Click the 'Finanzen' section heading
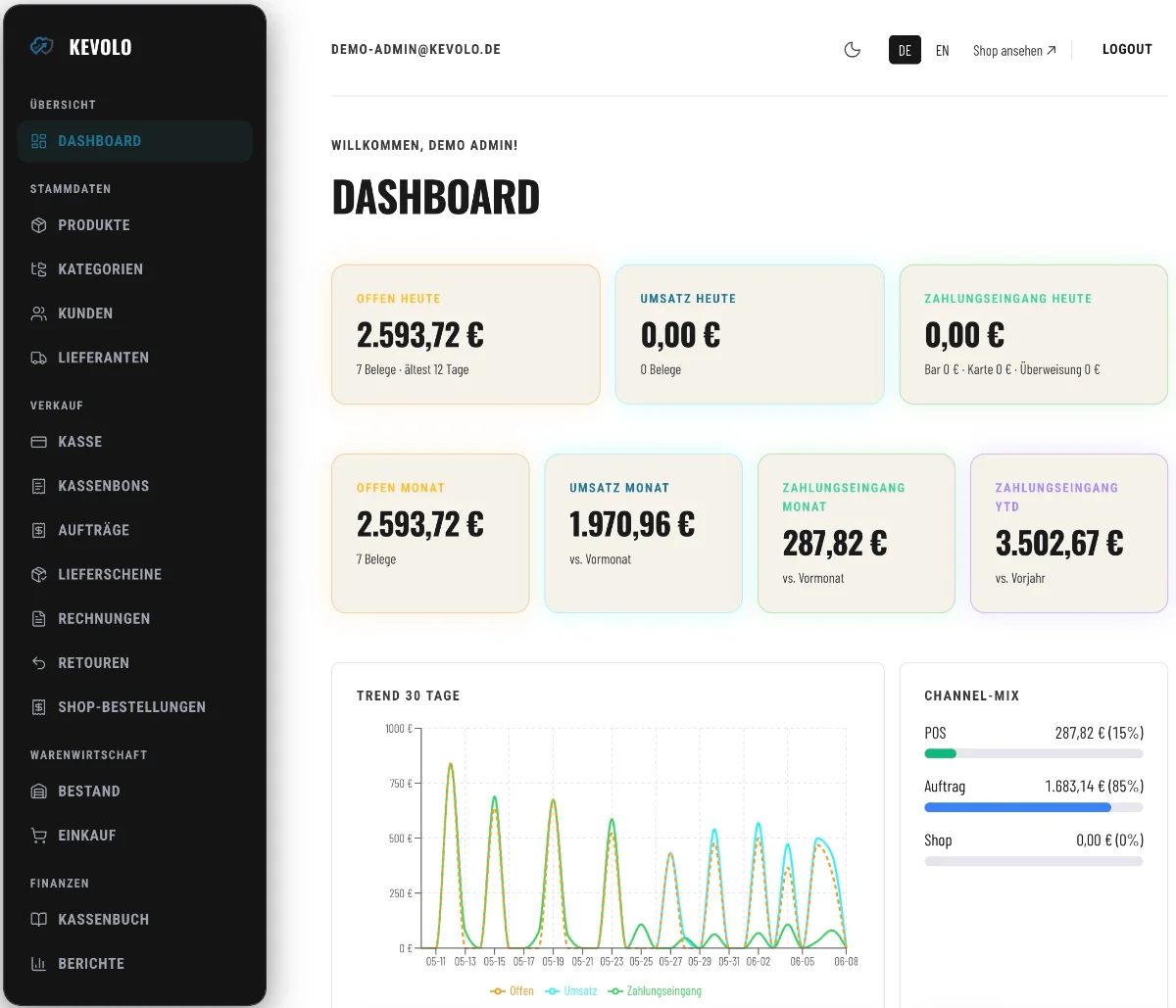The width and height of the screenshot is (1176, 1008). click(x=60, y=884)
